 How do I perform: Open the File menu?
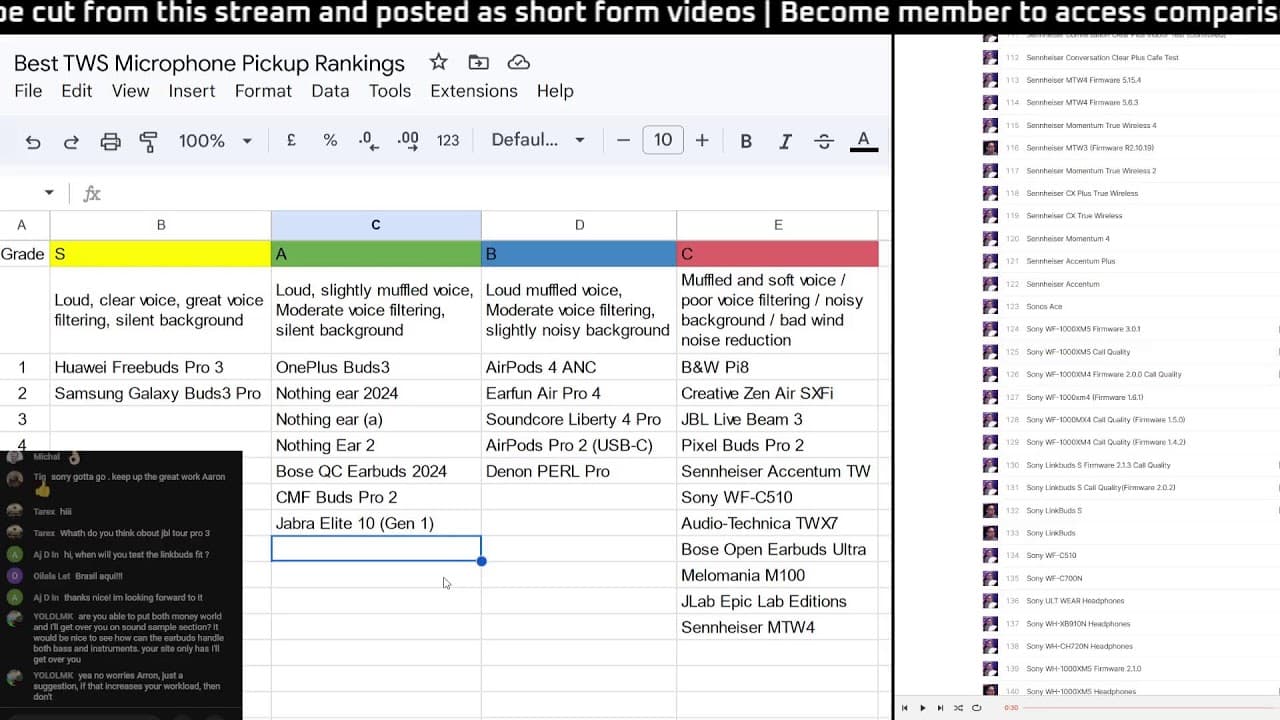(x=28, y=91)
